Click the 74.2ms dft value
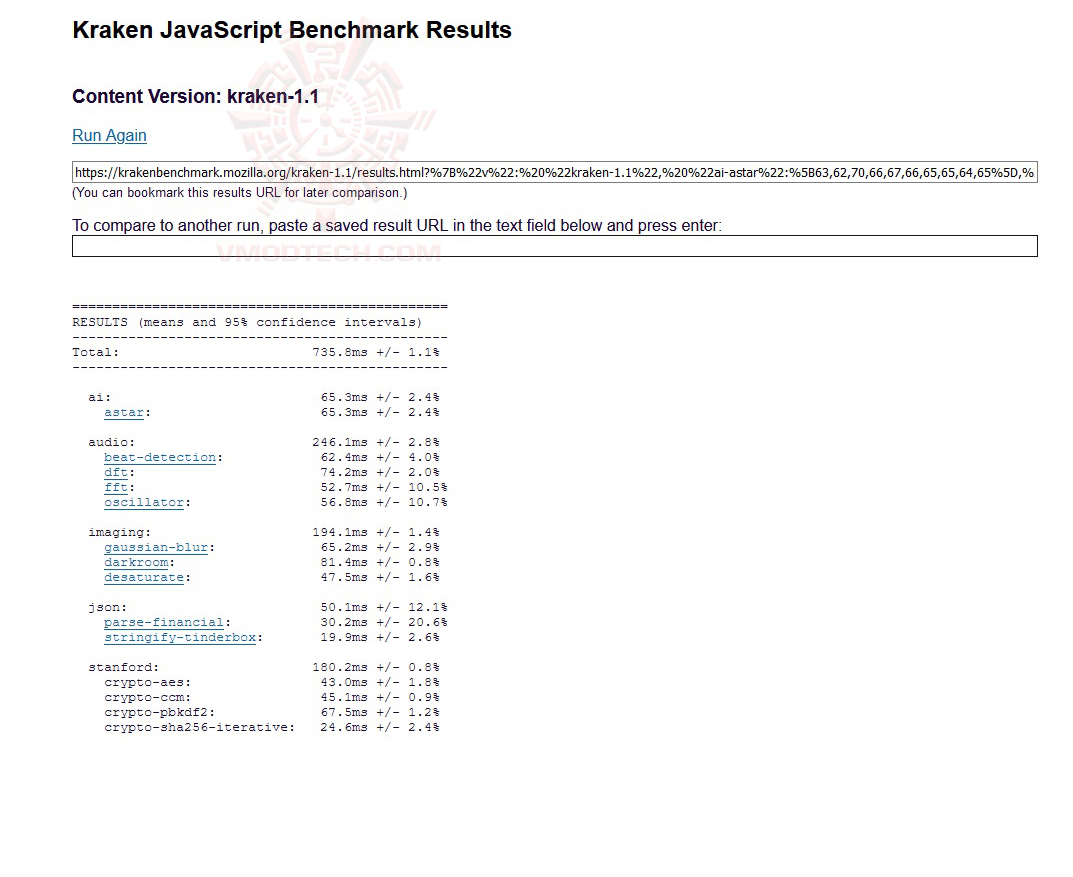 coord(344,473)
